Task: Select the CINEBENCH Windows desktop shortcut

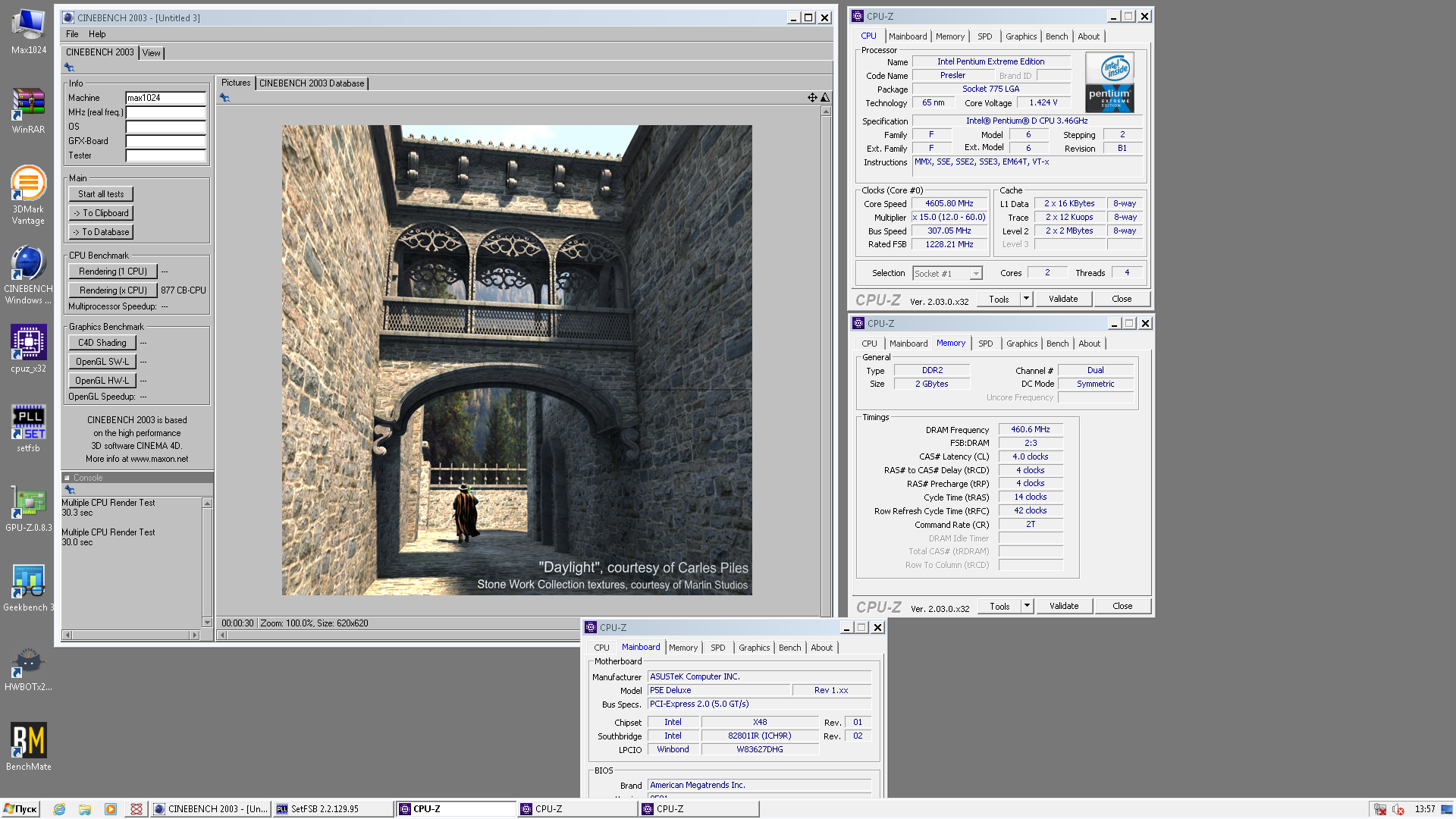Action: (28, 275)
